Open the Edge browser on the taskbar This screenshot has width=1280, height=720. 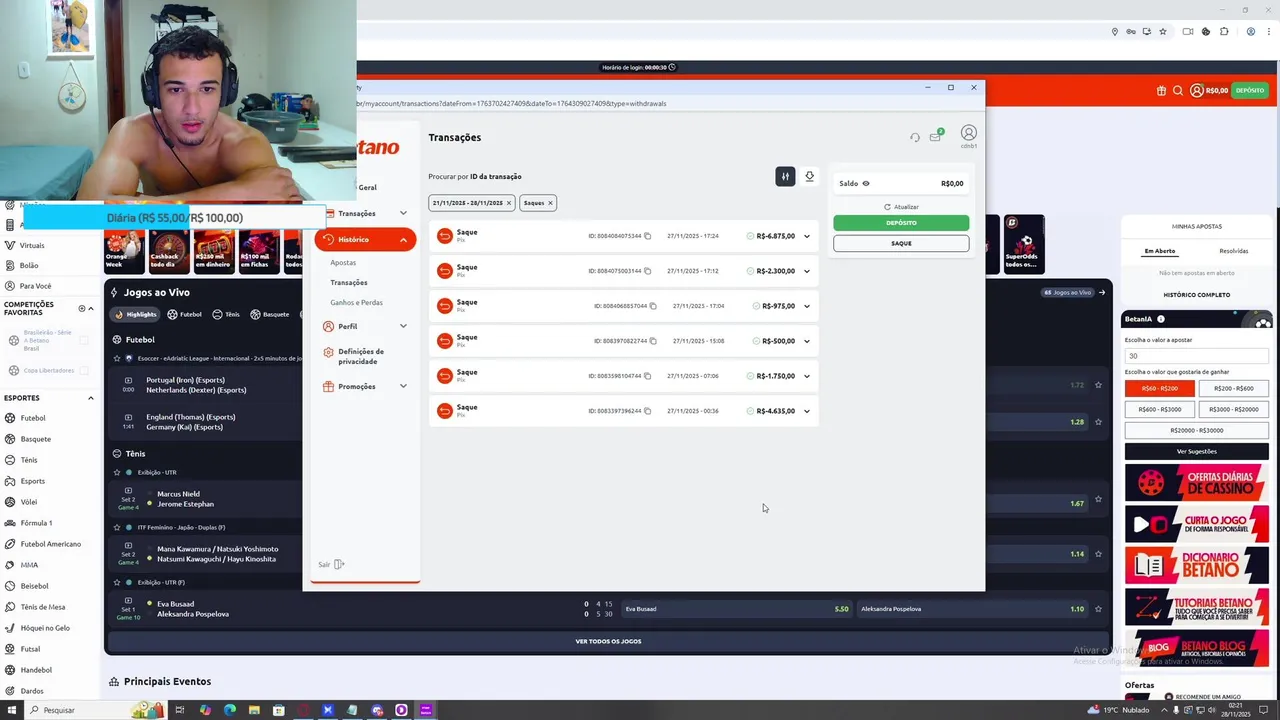coord(230,710)
